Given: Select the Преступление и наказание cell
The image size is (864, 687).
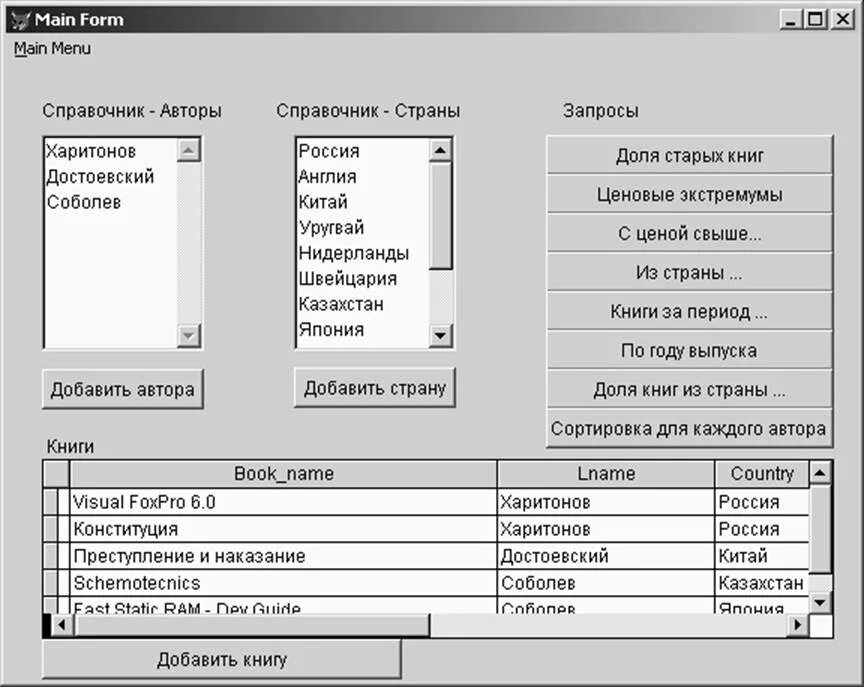Looking at the screenshot, I should 284,556.
